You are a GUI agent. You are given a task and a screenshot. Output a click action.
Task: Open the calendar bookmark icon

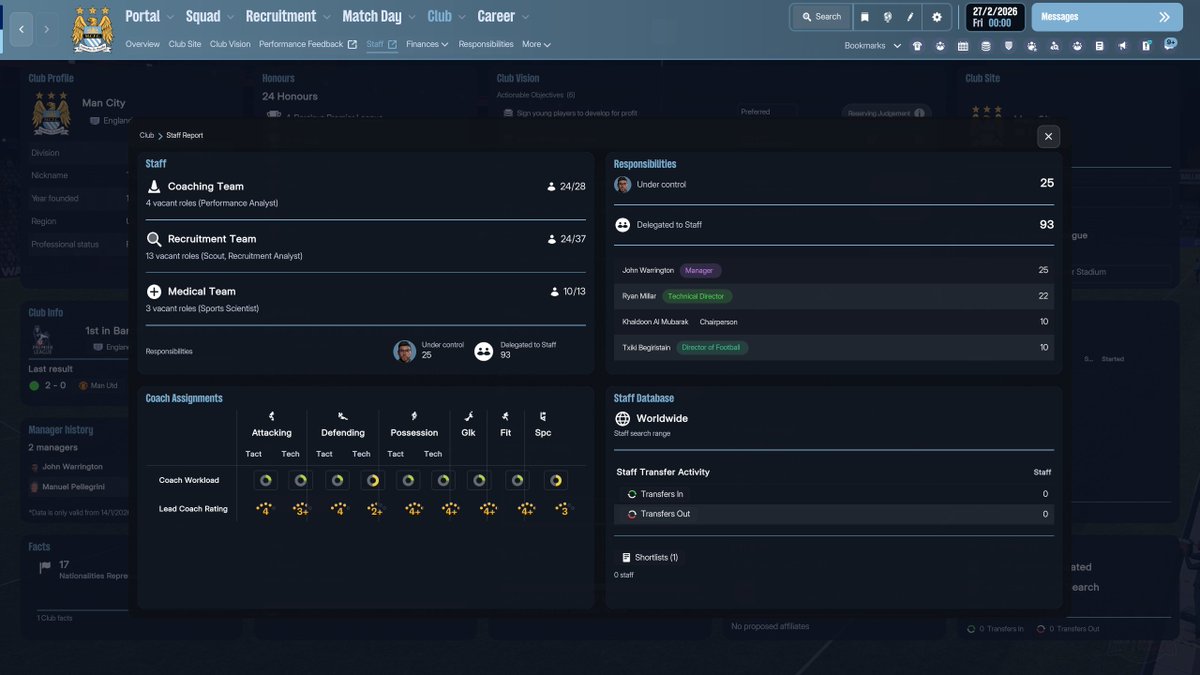click(x=963, y=46)
